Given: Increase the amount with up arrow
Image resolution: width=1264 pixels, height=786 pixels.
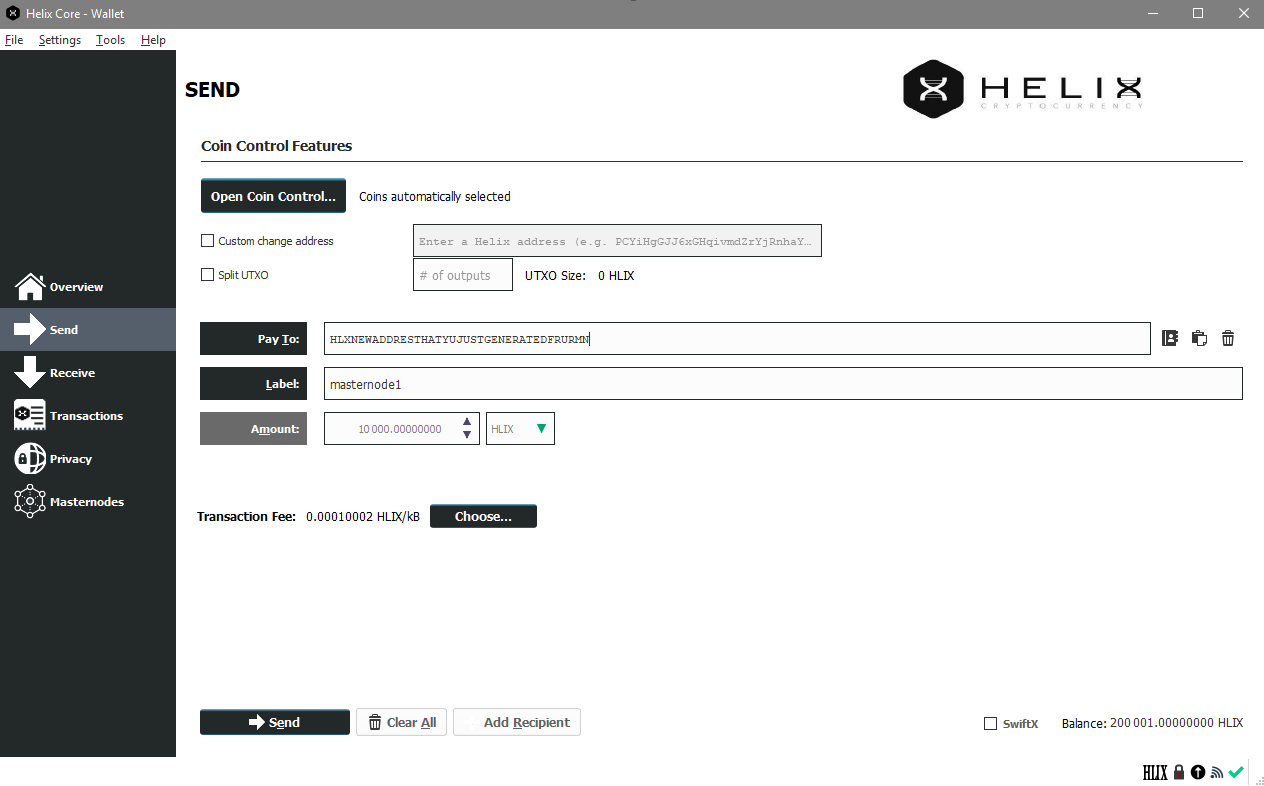Looking at the screenshot, I should [x=467, y=422].
